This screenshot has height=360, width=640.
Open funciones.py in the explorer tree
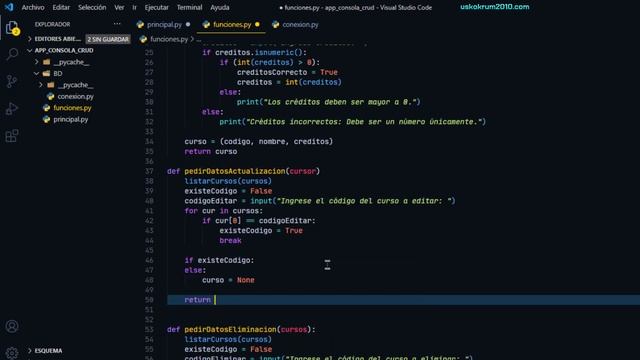72,108
